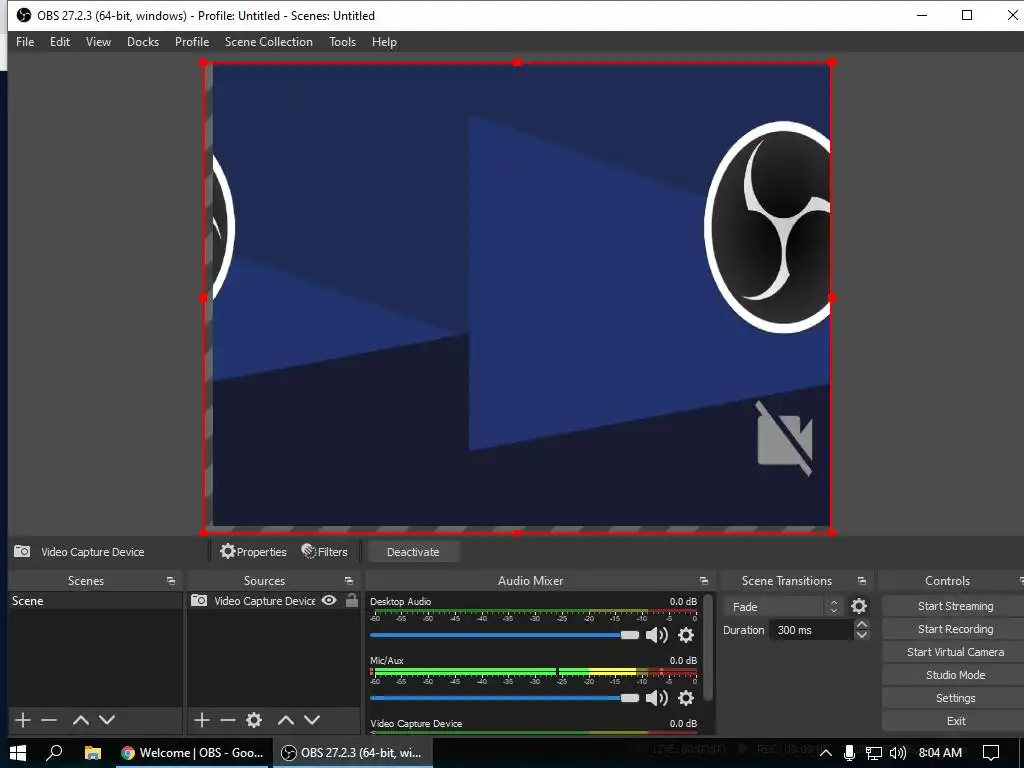The height and width of the screenshot is (768, 1024).
Task: Click the microphone tray icon
Action: 849,753
